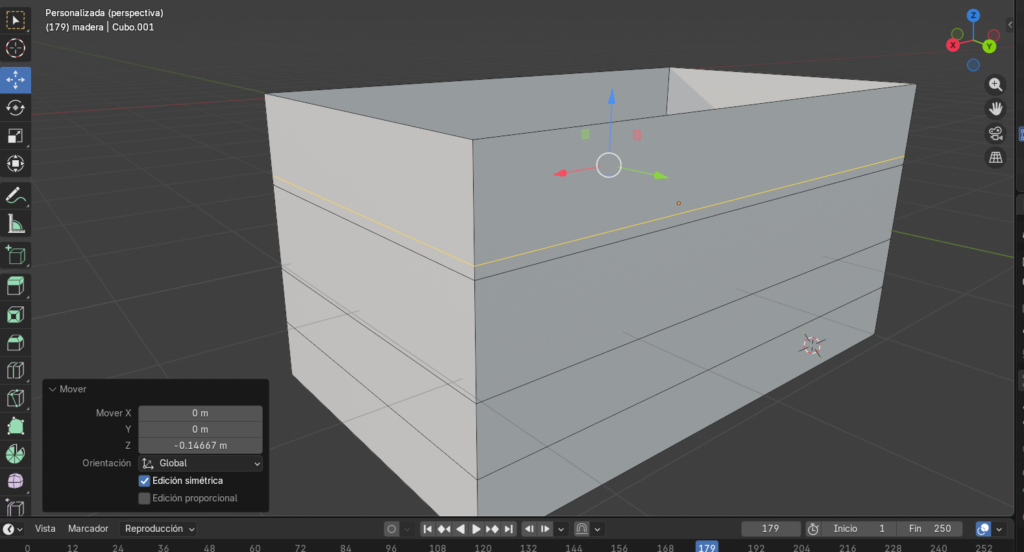The image size is (1024, 552).
Task: Select the Spin tool
Action: click(15, 454)
